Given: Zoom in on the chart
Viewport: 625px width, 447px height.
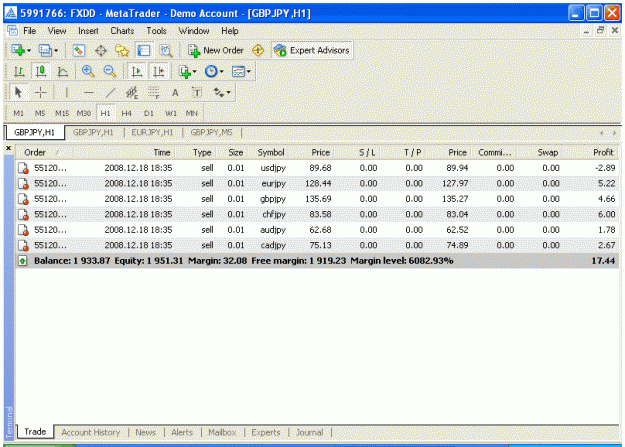Looking at the screenshot, I should [88, 72].
